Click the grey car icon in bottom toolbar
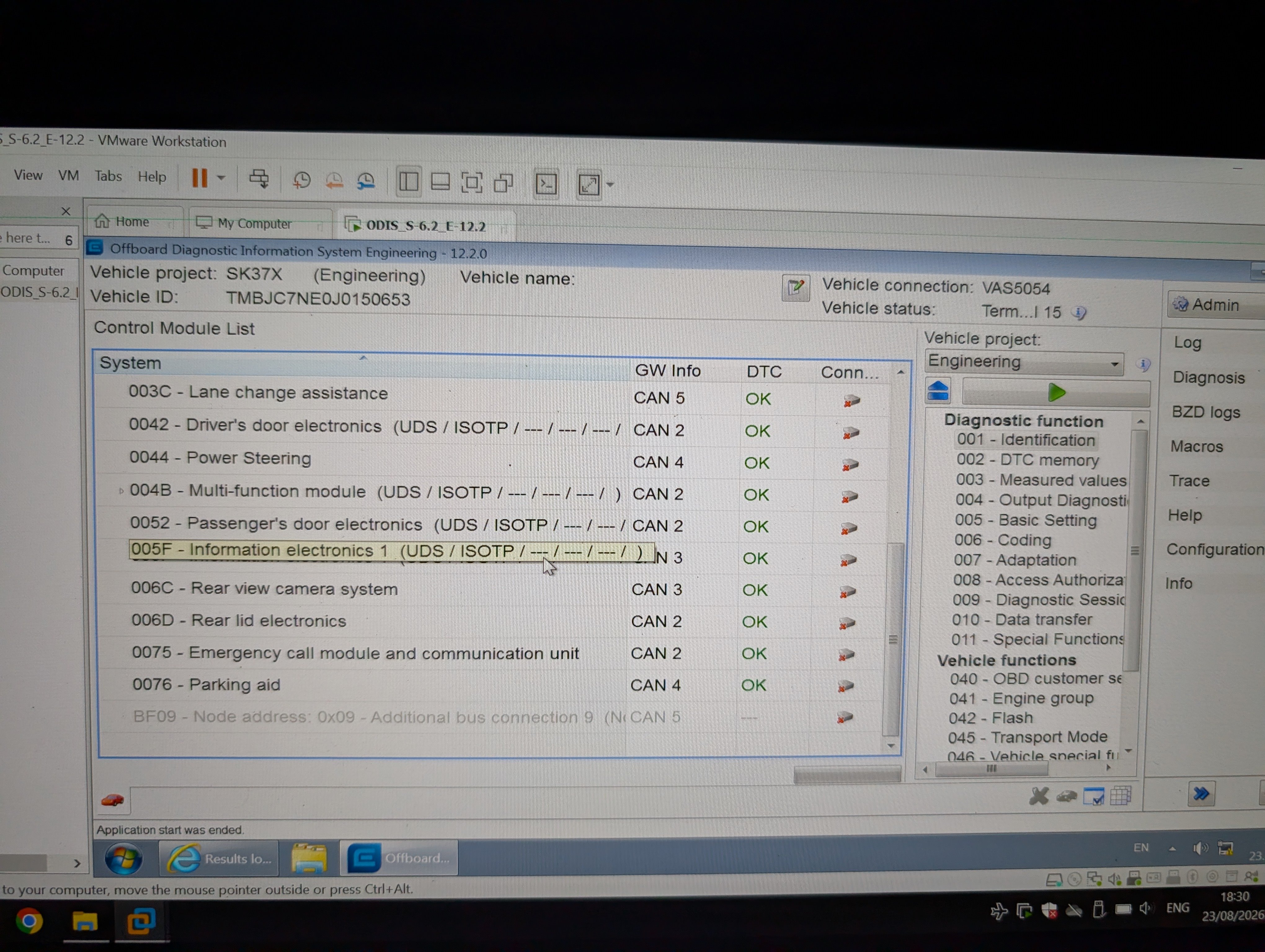 [x=1067, y=796]
